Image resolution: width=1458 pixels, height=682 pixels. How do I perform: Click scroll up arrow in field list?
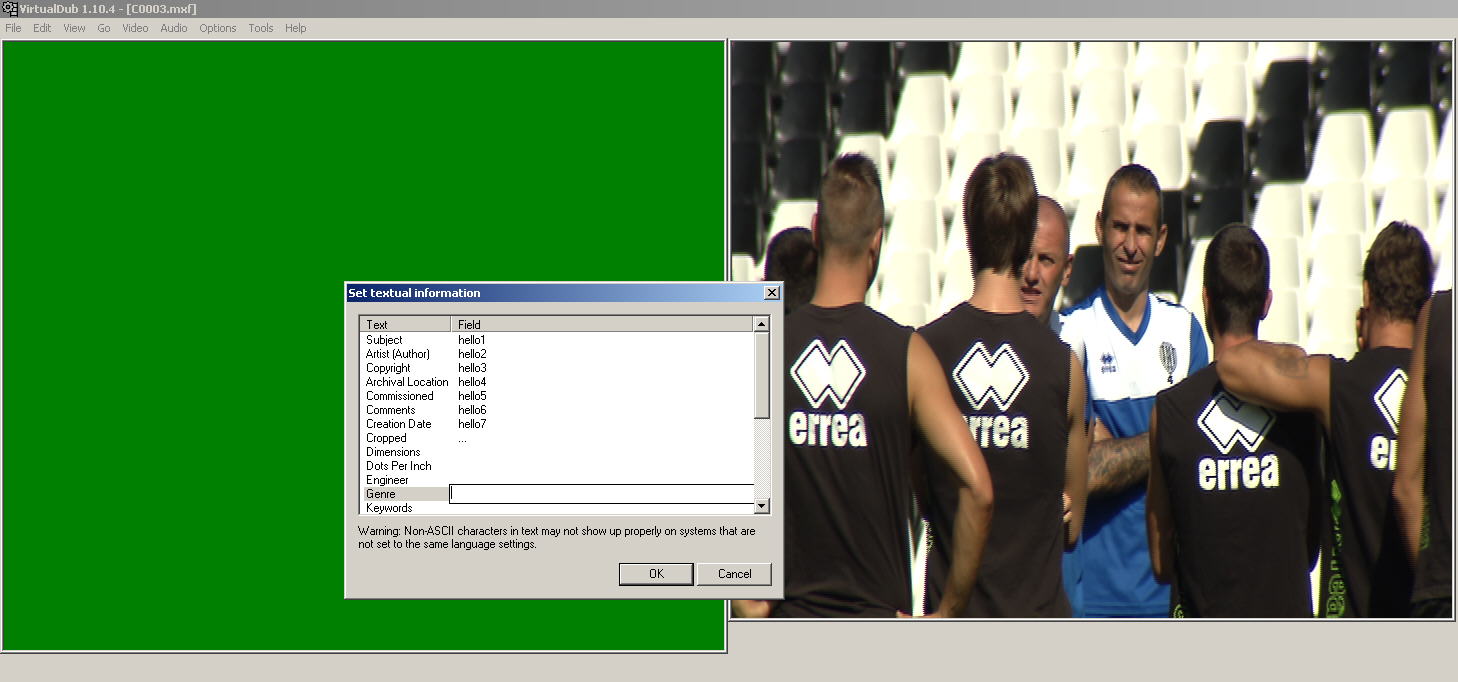pos(762,324)
